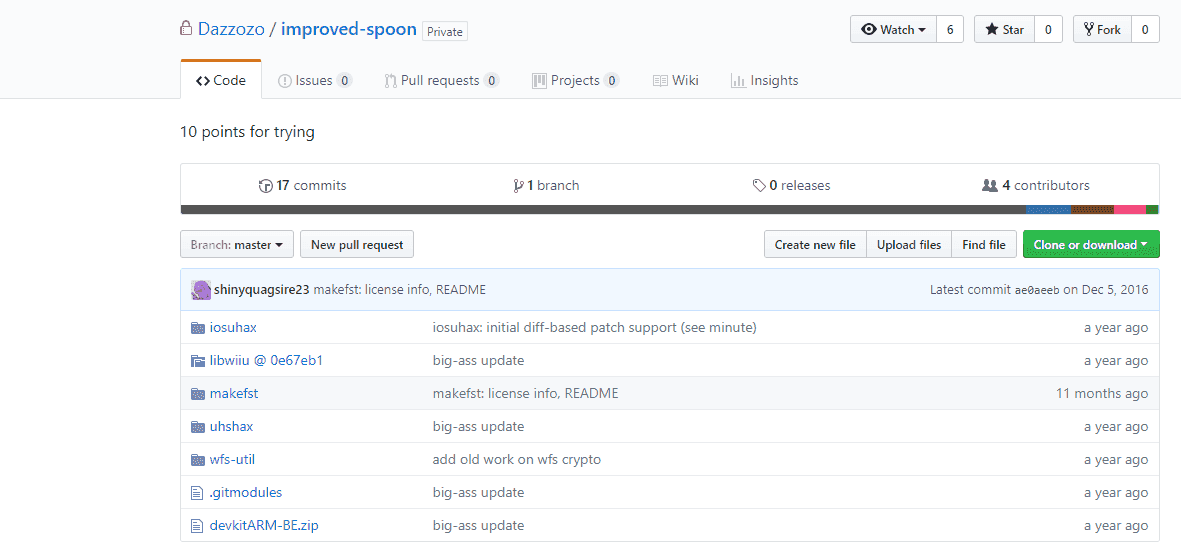The height and width of the screenshot is (551, 1181).
Task: Star this repository
Action: [x=1005, y=30]
